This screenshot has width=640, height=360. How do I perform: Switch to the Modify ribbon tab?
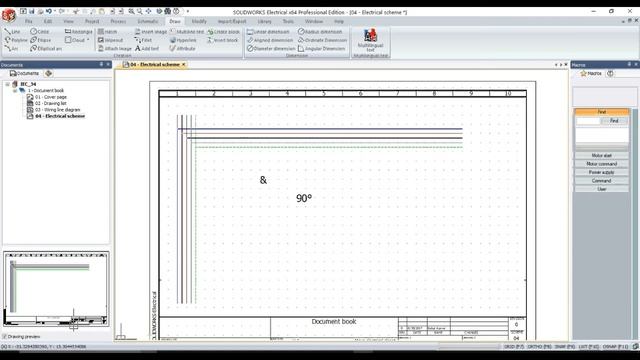(x=199, y=21)
